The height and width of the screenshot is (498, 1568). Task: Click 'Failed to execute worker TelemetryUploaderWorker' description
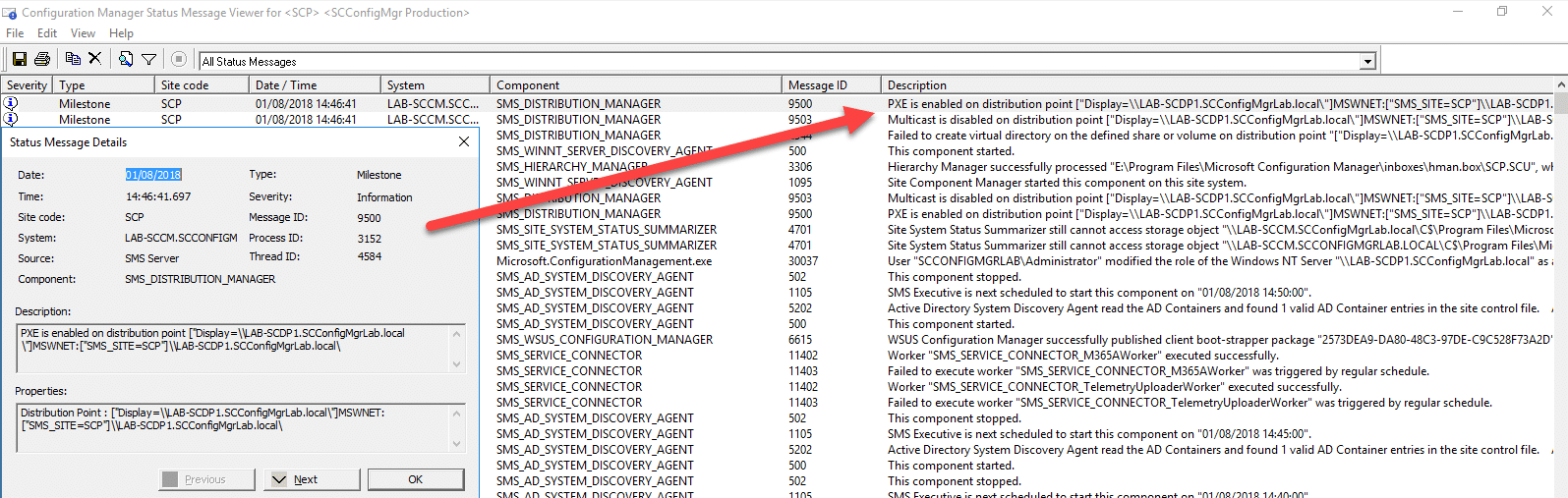[1190, 403]
